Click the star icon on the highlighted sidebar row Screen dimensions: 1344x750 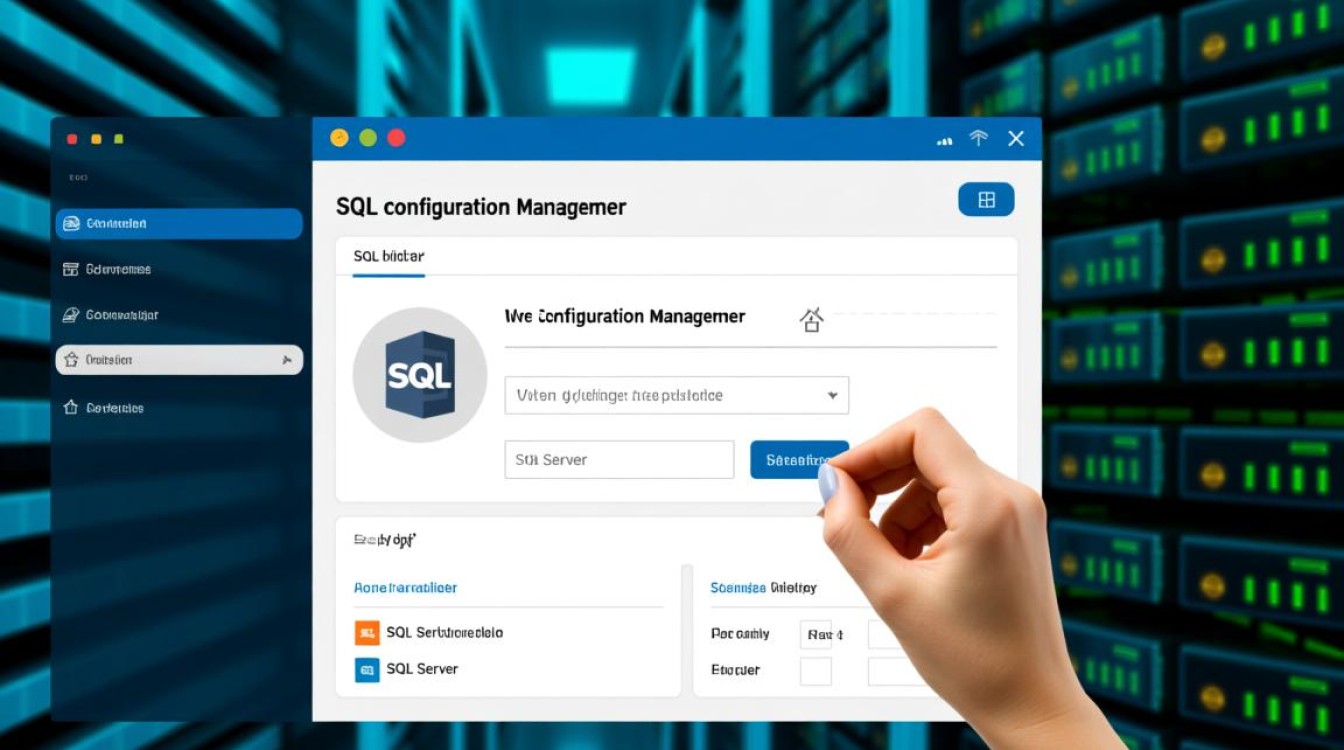coord(71,359)
